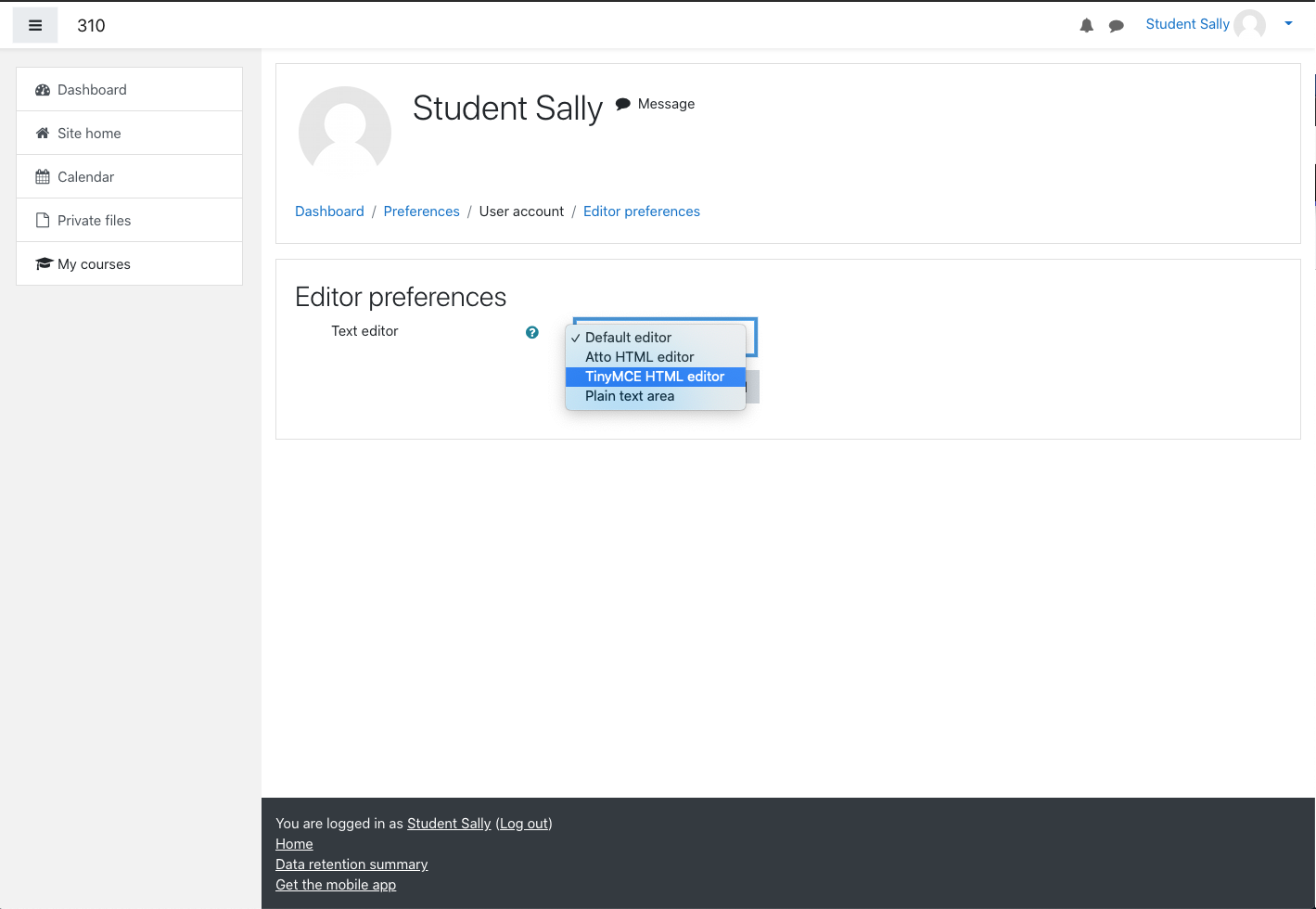This screenshot has height=909, width=1316.
Task: Click the graduation cap icon
Action: [44, 264]
